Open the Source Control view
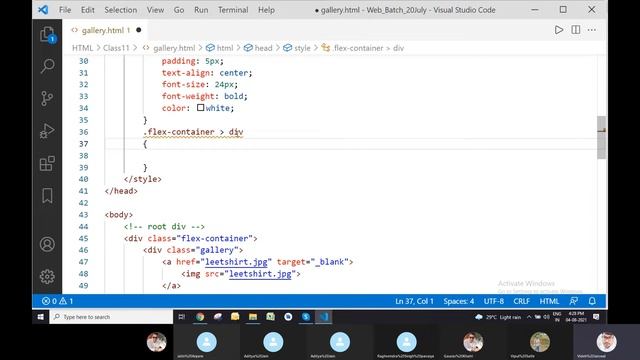 coord(47,98)
